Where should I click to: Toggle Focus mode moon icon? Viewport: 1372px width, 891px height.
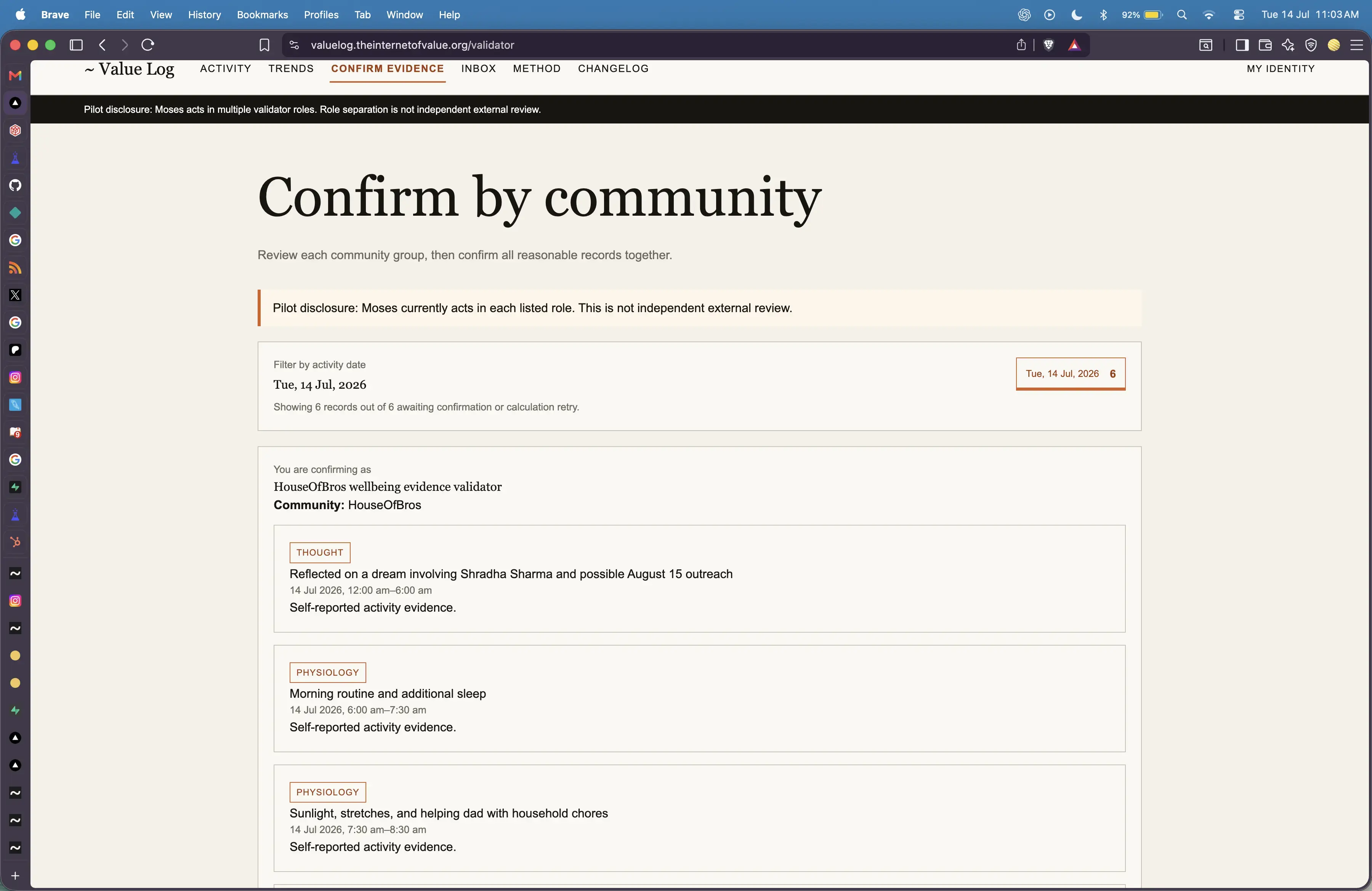(1076, 15)
